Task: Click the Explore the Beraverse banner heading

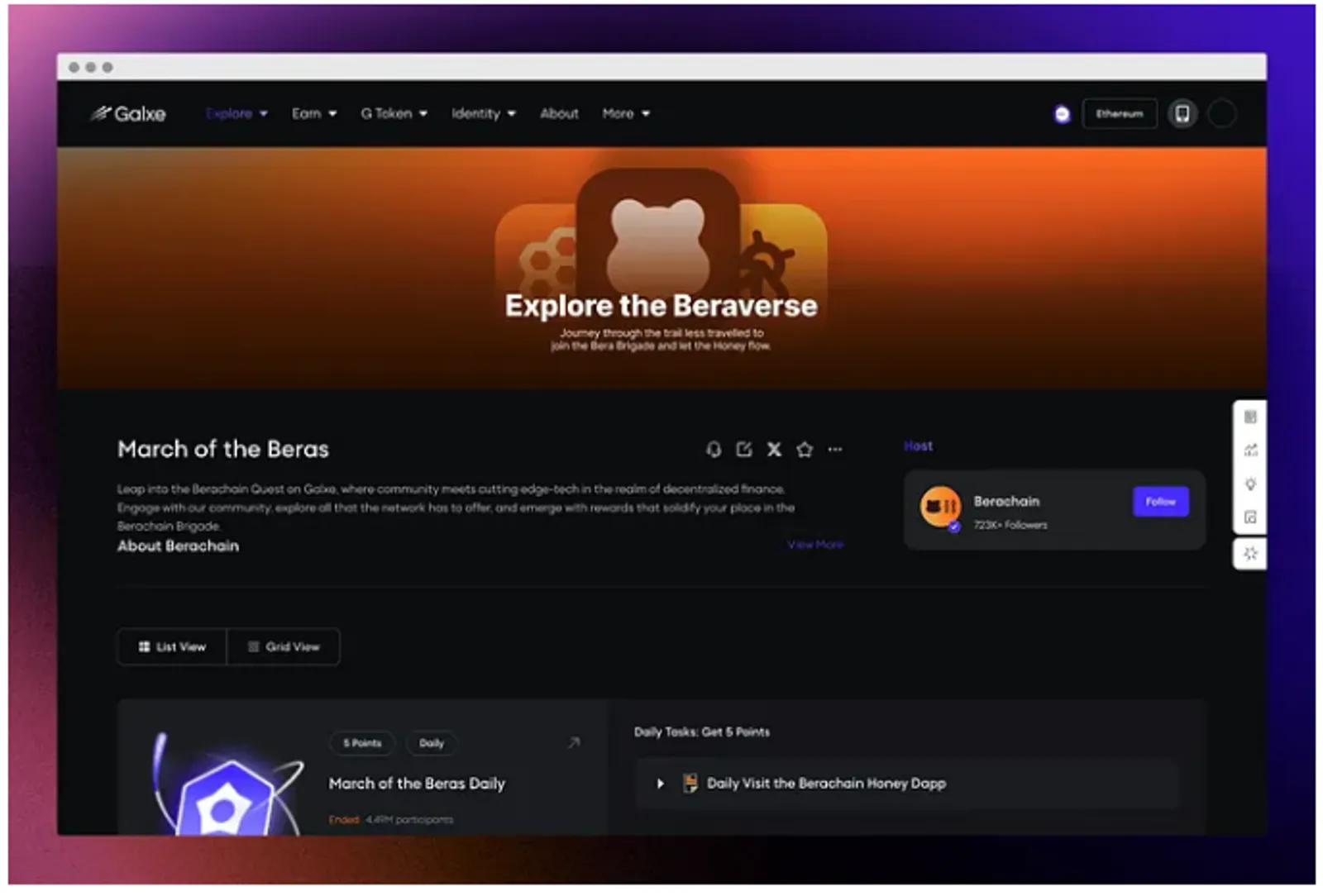Action: coord(661,306)
